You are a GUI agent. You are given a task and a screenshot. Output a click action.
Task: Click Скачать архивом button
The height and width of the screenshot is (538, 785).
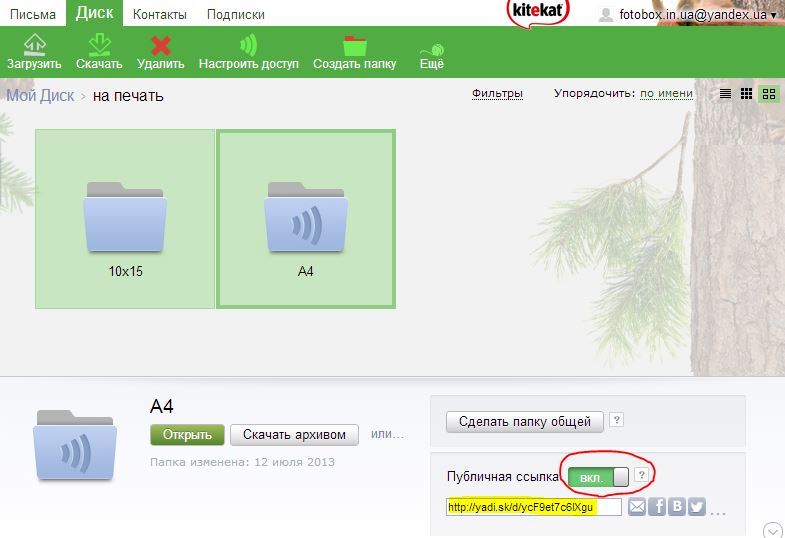point(294,434)
